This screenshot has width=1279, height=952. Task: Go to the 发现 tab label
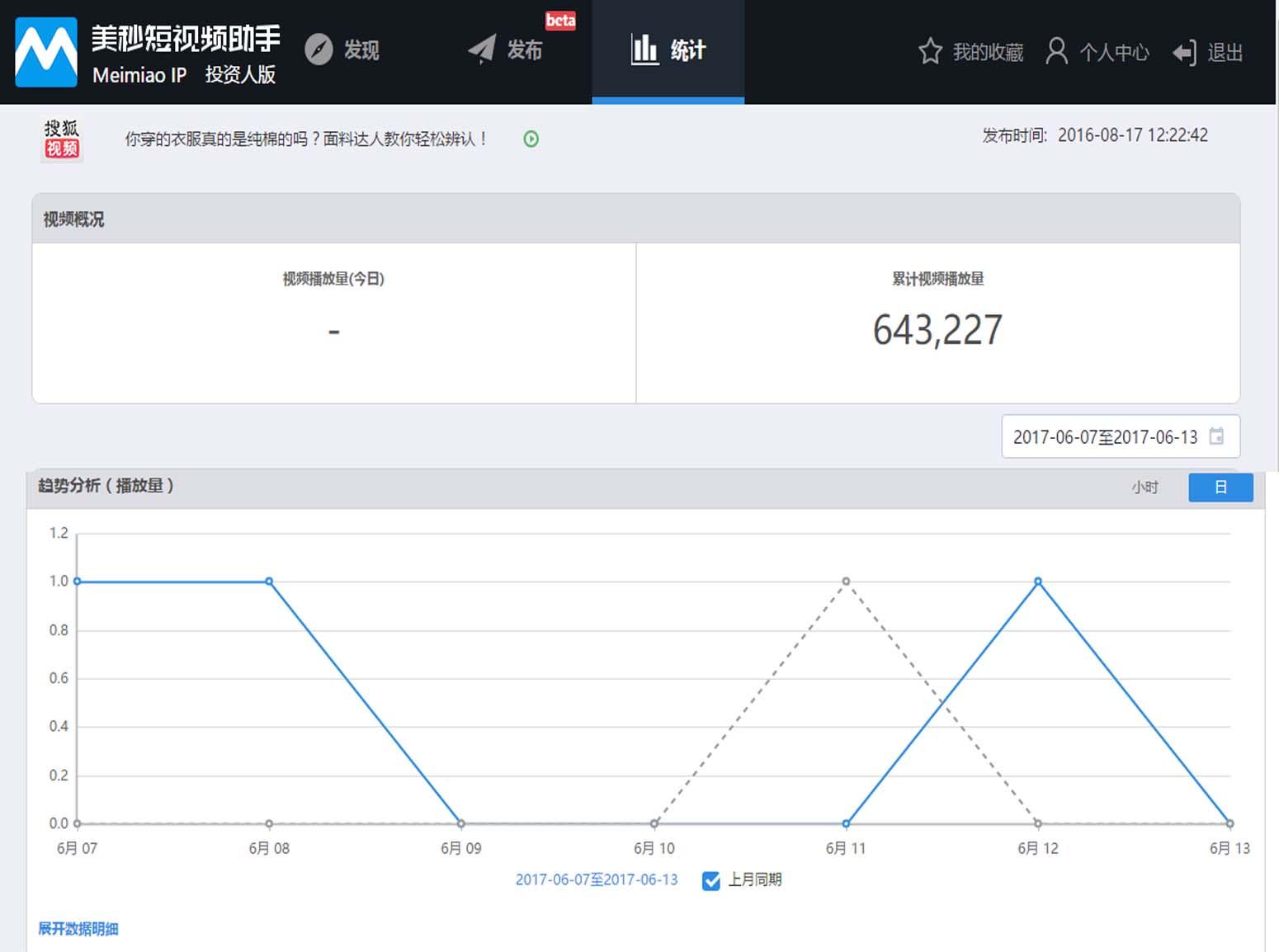[x=361, y=50]
